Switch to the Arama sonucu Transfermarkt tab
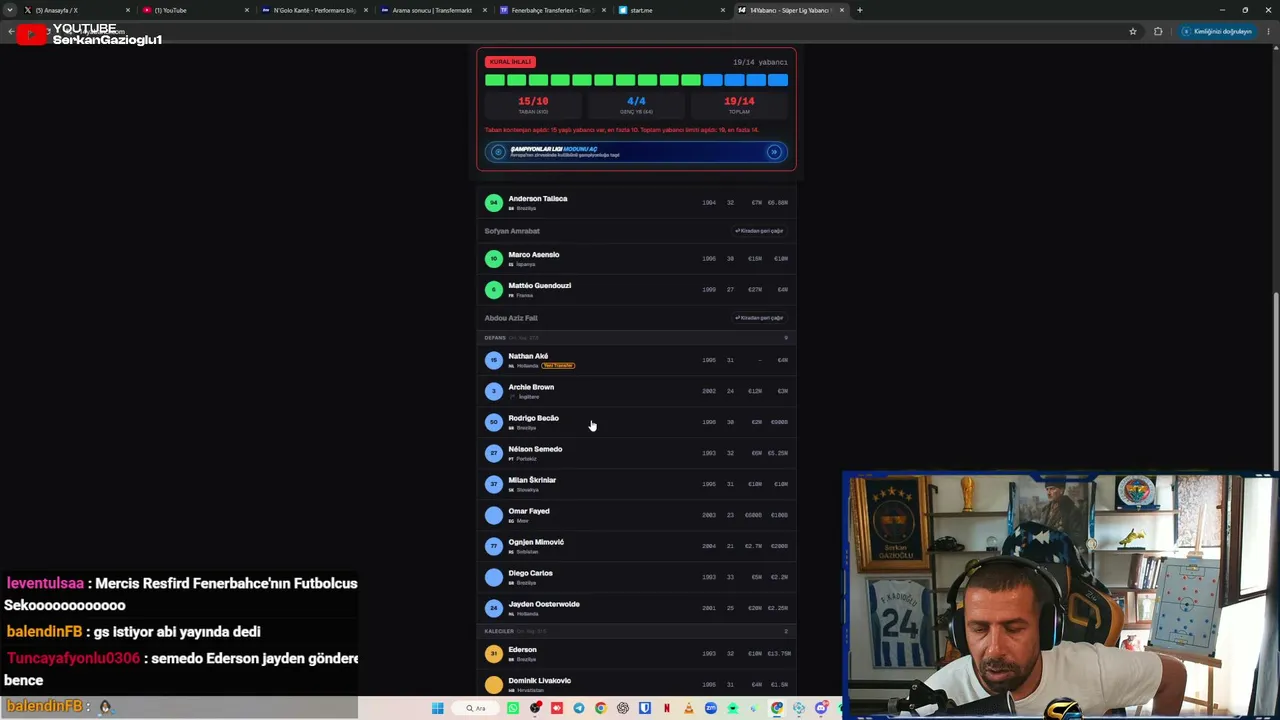The image size is (1280, 720). click(432, 10)
